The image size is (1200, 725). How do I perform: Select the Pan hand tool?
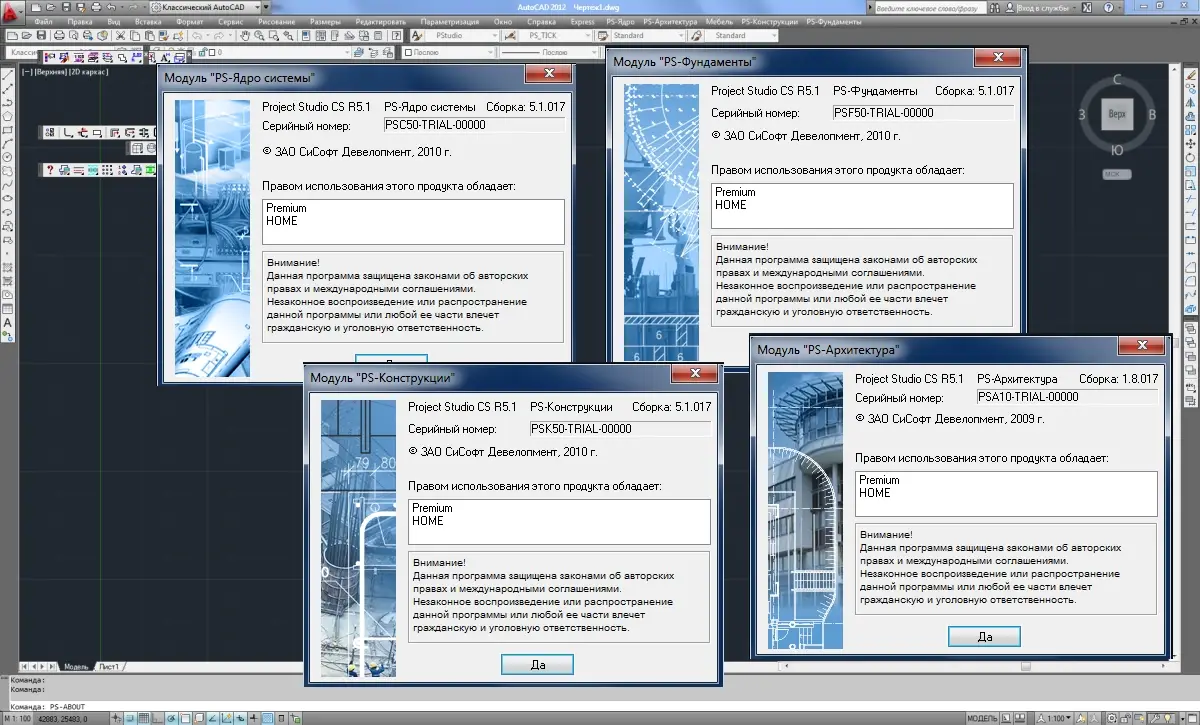[x=245, y=36]
